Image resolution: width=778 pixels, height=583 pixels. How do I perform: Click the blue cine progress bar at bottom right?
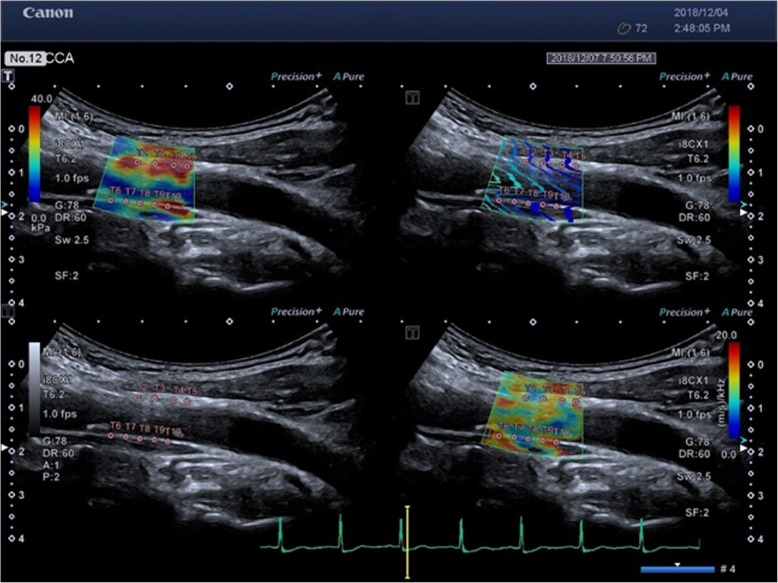[x=677, y=569]
